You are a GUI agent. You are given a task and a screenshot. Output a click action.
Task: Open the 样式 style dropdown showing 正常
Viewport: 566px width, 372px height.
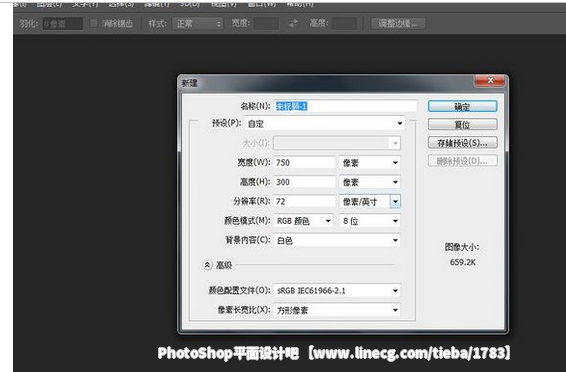pyautogui.click(x=197, y=24)
